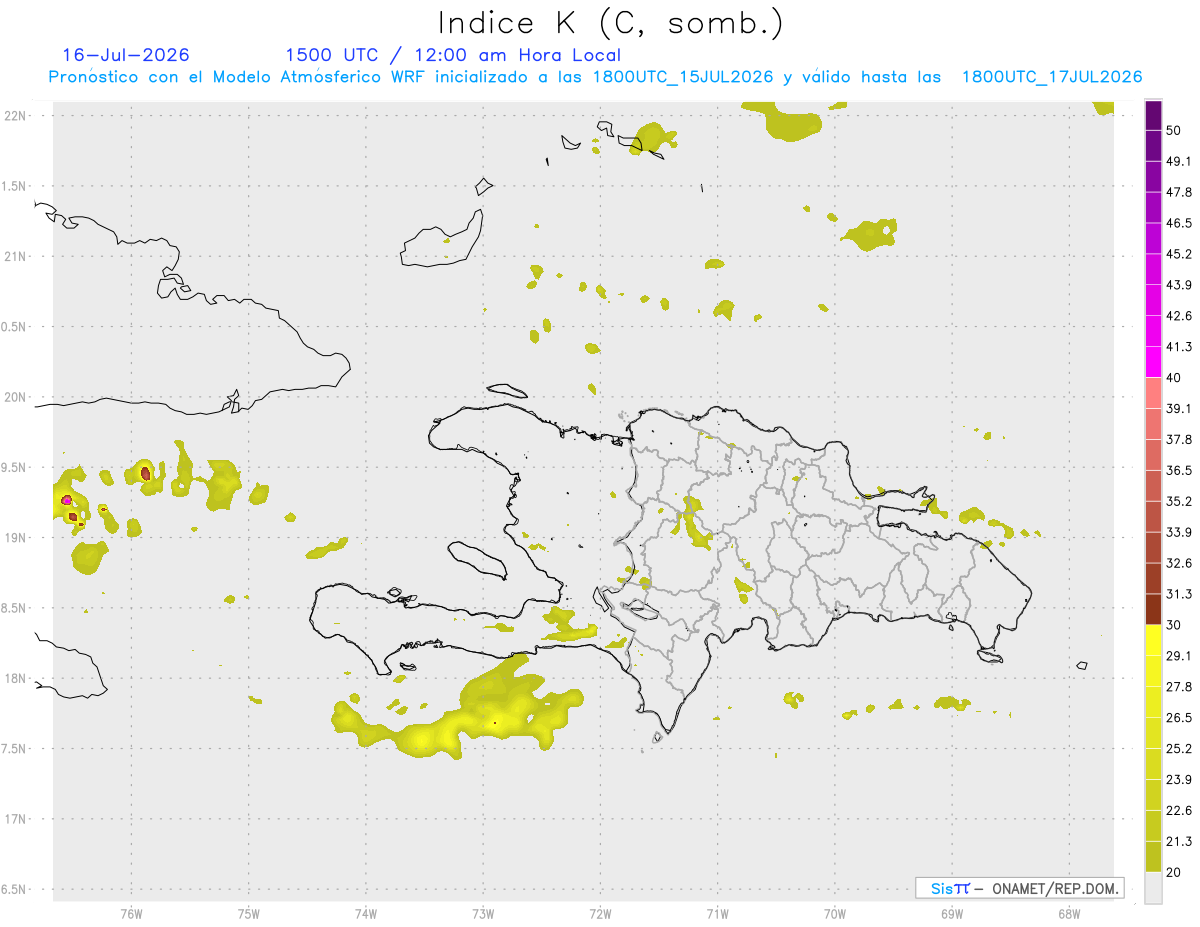Click the '8.5N' latitude label
The image size is (1200, 927).
coord(14,608)
